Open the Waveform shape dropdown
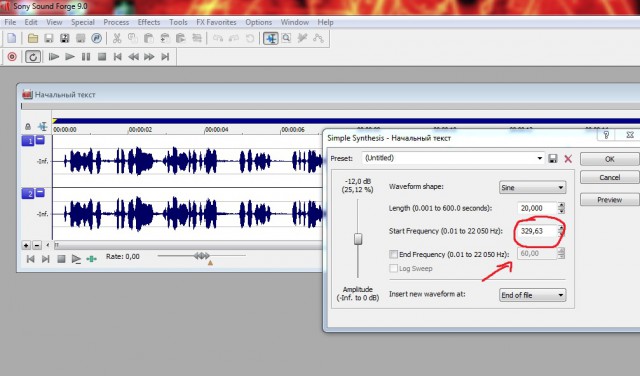Viewport: 640px width, 376px height. coord(533,187)
